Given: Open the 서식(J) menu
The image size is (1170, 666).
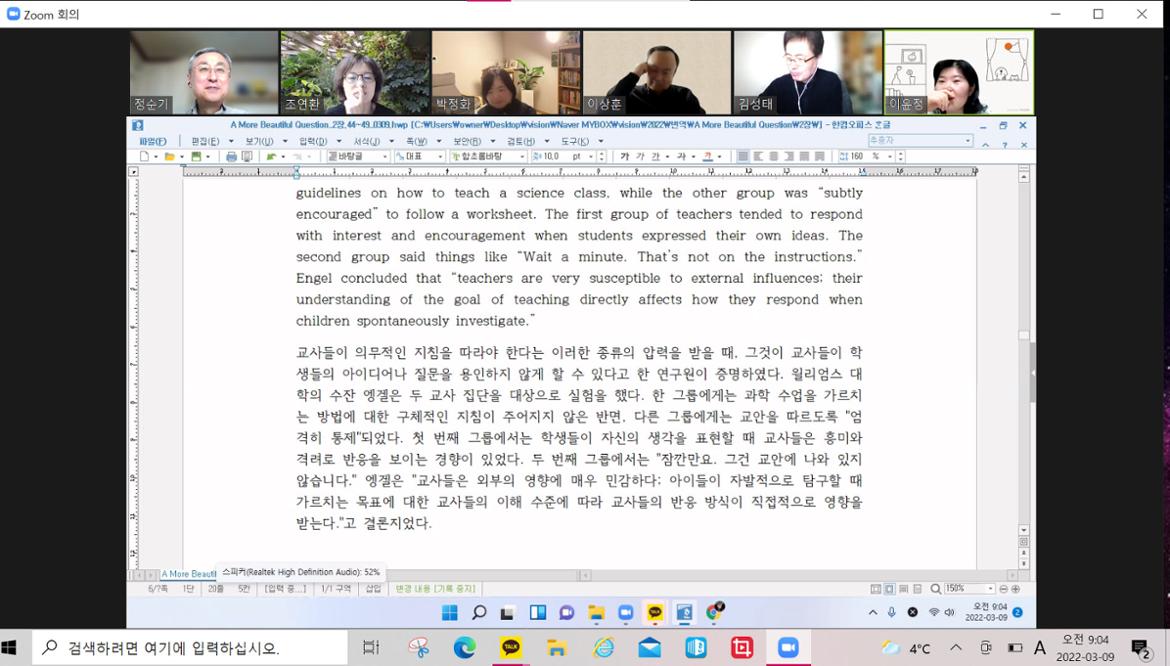Looking at the screenshot, I should pyautogui.click(x=367, y=141).
